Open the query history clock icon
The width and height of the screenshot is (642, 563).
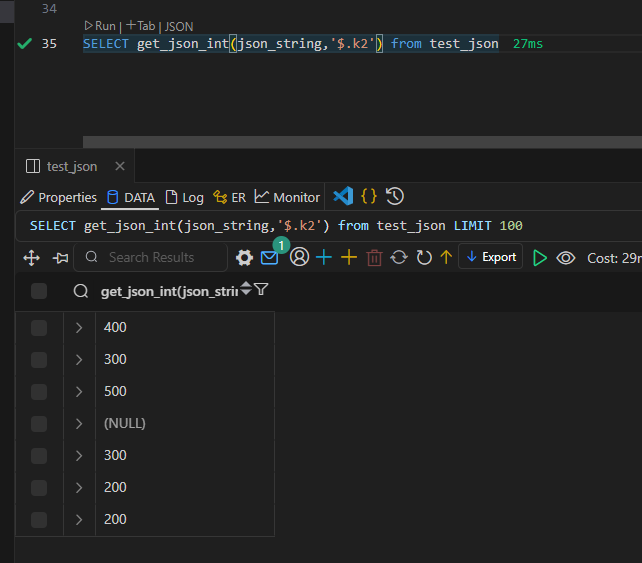coord(395,196)
